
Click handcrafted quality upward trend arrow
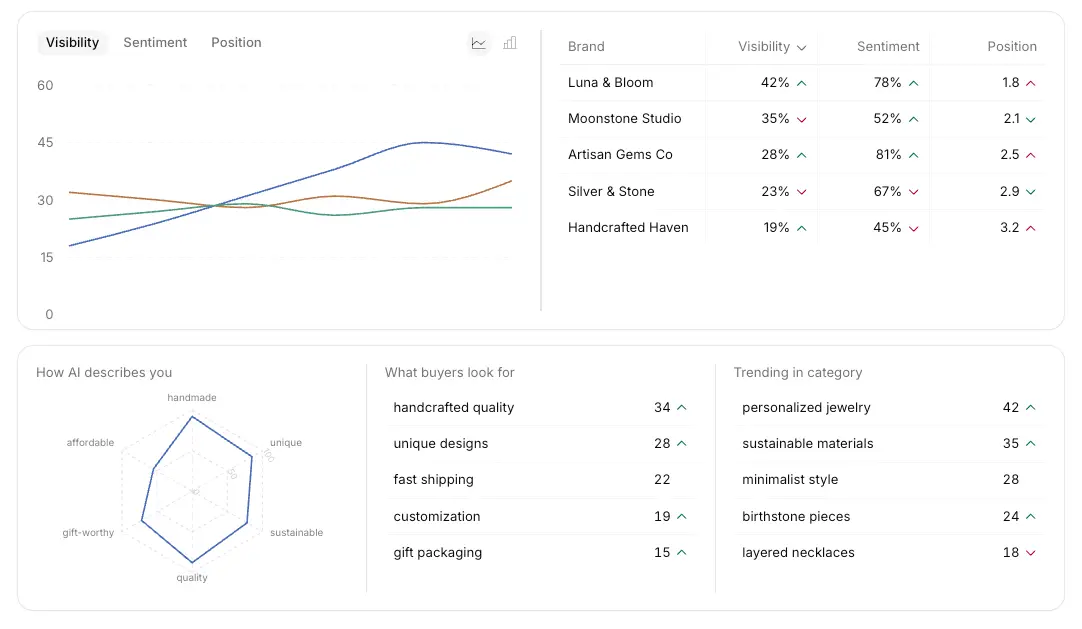pyautogui.click(x=682, y=408)
